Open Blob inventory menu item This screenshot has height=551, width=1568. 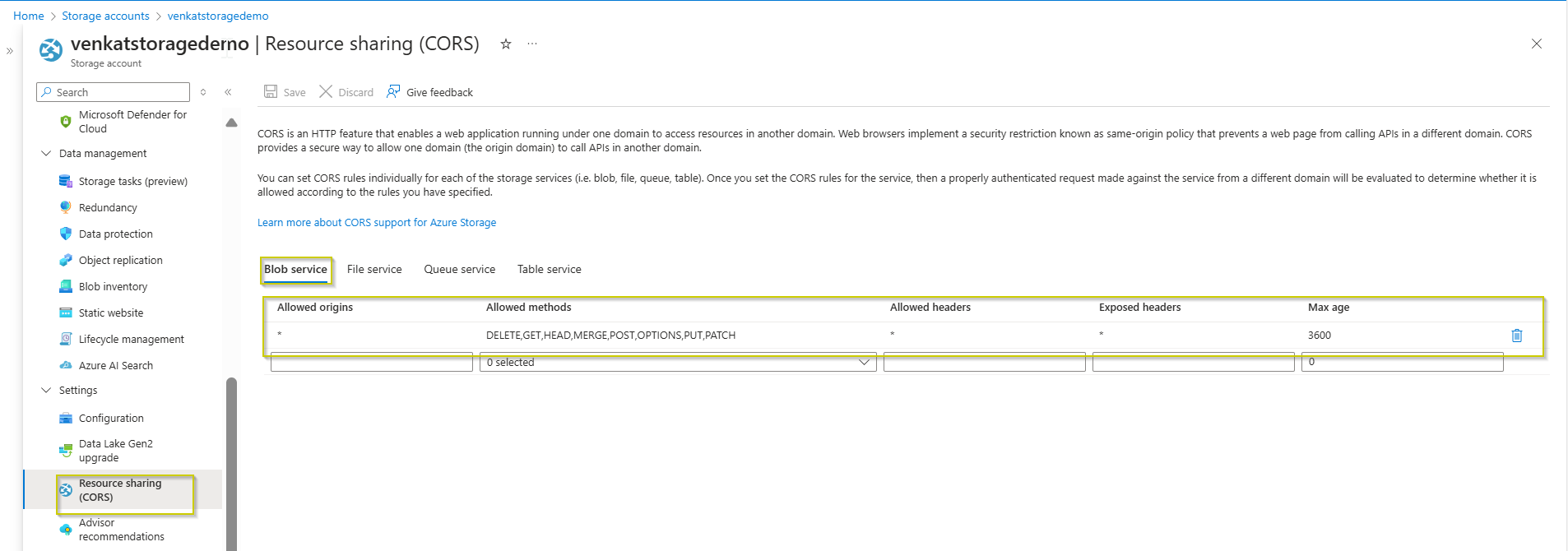point(114,286)
